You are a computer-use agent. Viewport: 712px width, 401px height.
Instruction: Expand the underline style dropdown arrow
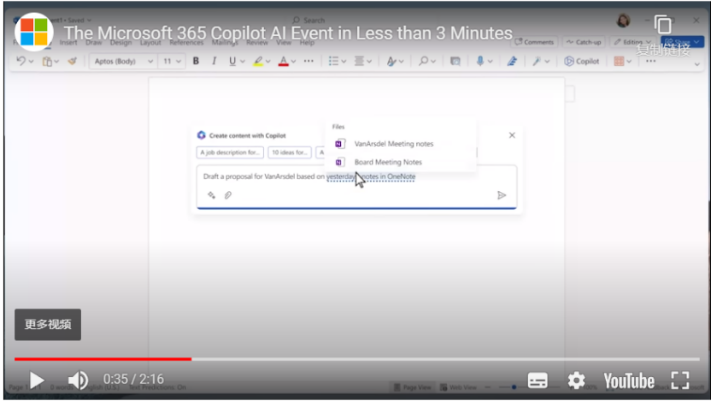coord(242,61)
